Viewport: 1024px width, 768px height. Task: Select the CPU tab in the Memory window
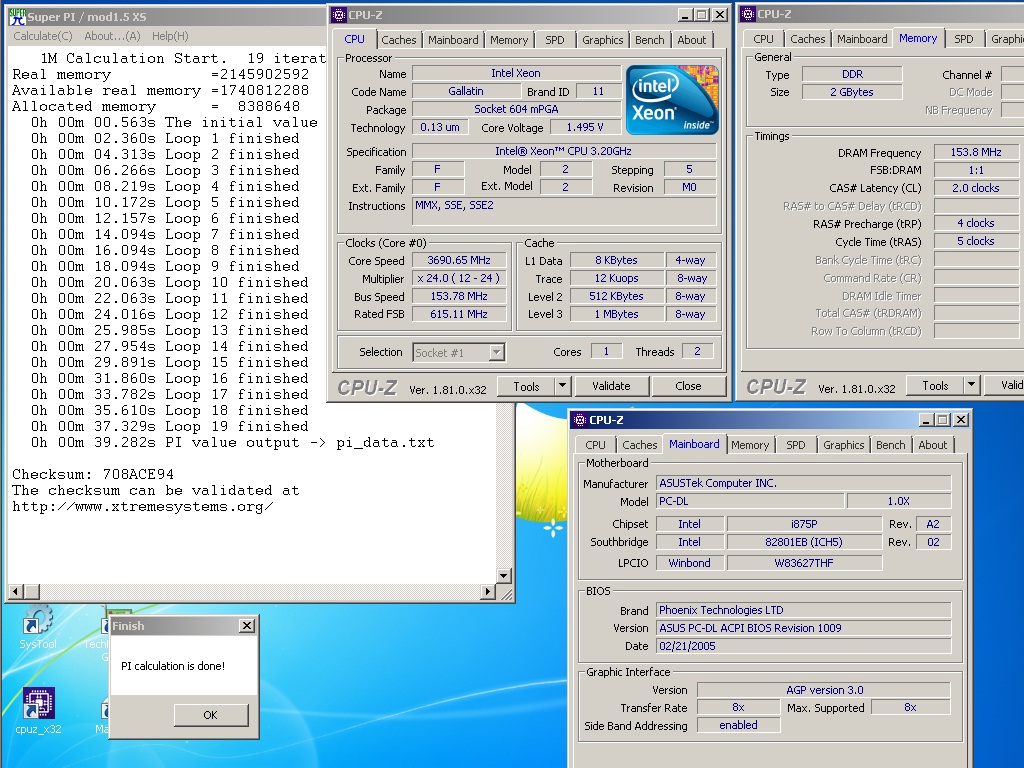click(x=763, y=39)
